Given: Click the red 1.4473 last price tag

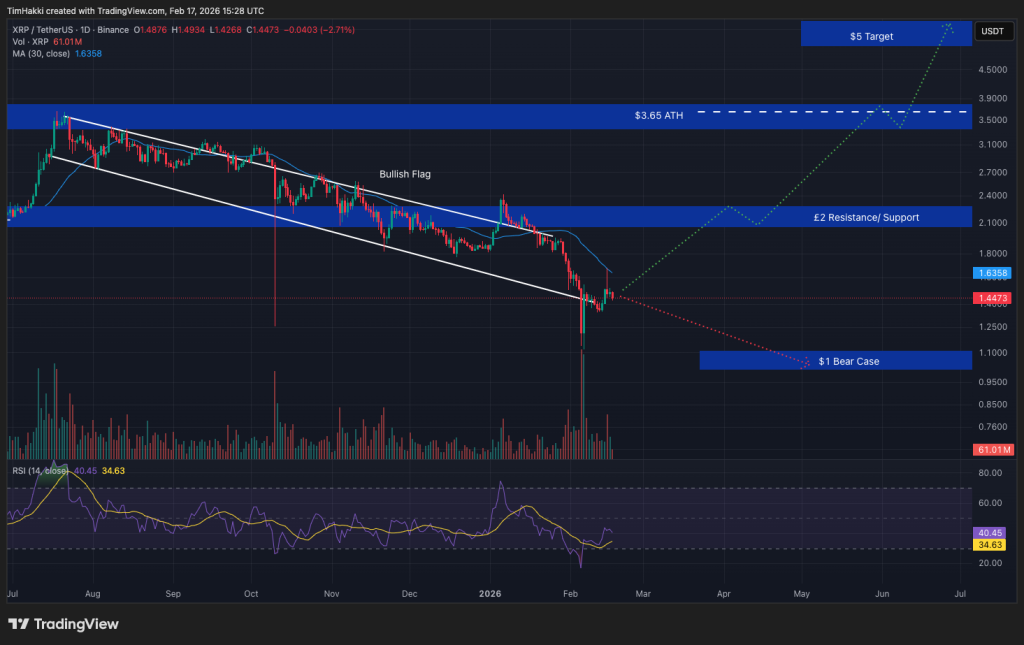Looking at the screenshot, I should pos(990,297).
